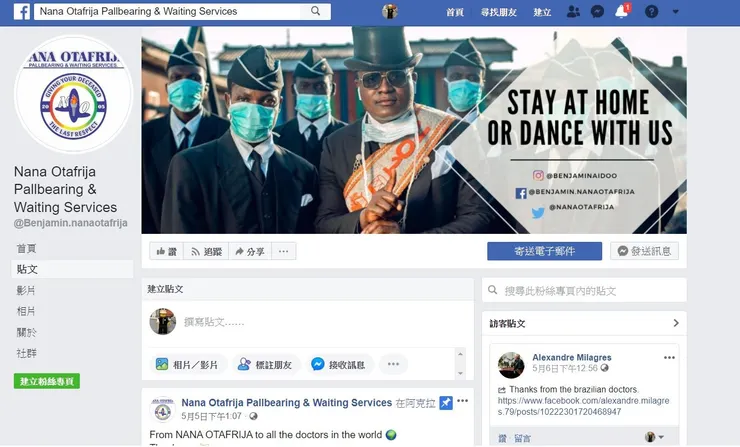Open the notifications bell
Image resolution: width=740 pixels, height=447 pixels.
tap(622, 11)
